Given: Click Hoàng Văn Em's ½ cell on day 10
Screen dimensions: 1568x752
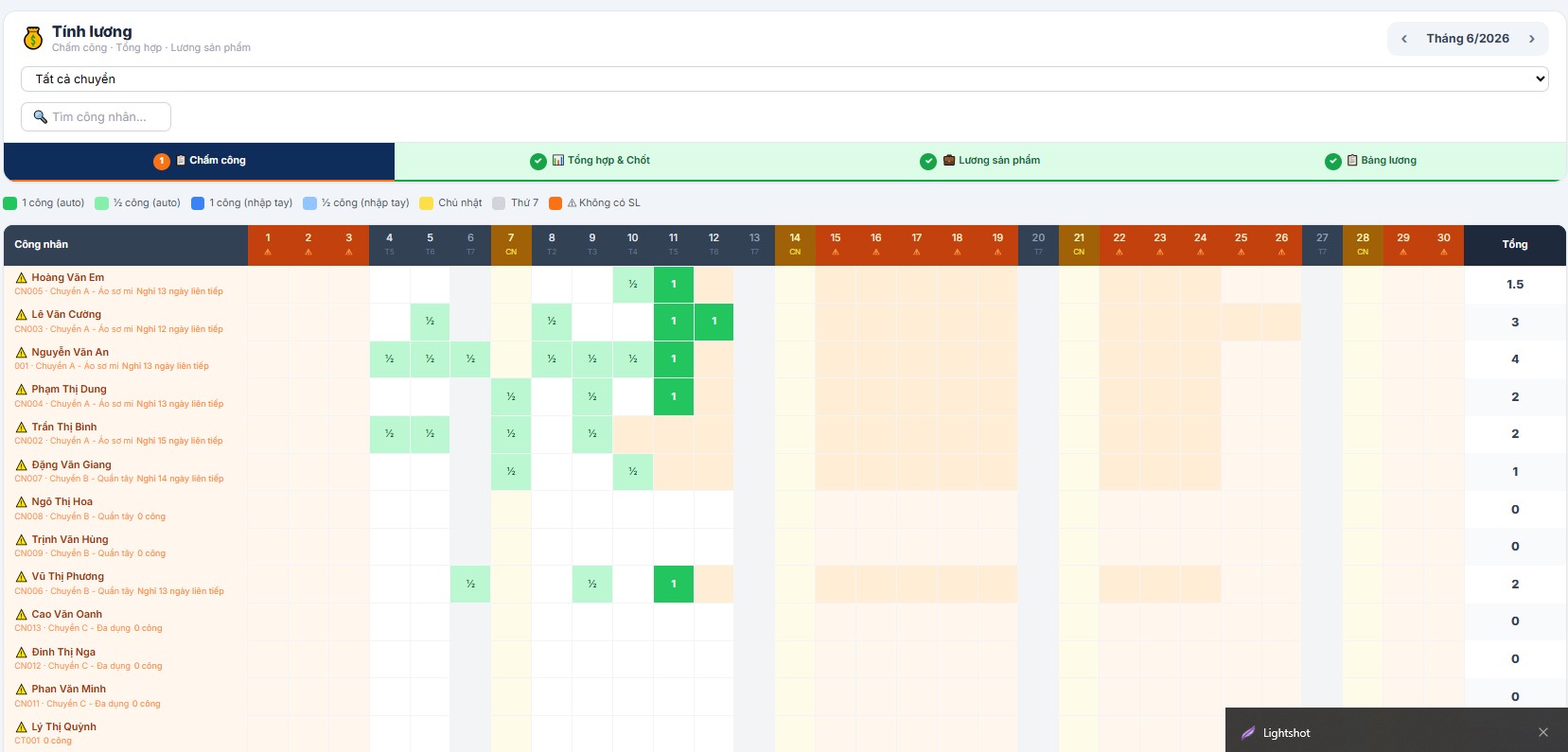Looking at the screenshot, I should coord(633,285).
